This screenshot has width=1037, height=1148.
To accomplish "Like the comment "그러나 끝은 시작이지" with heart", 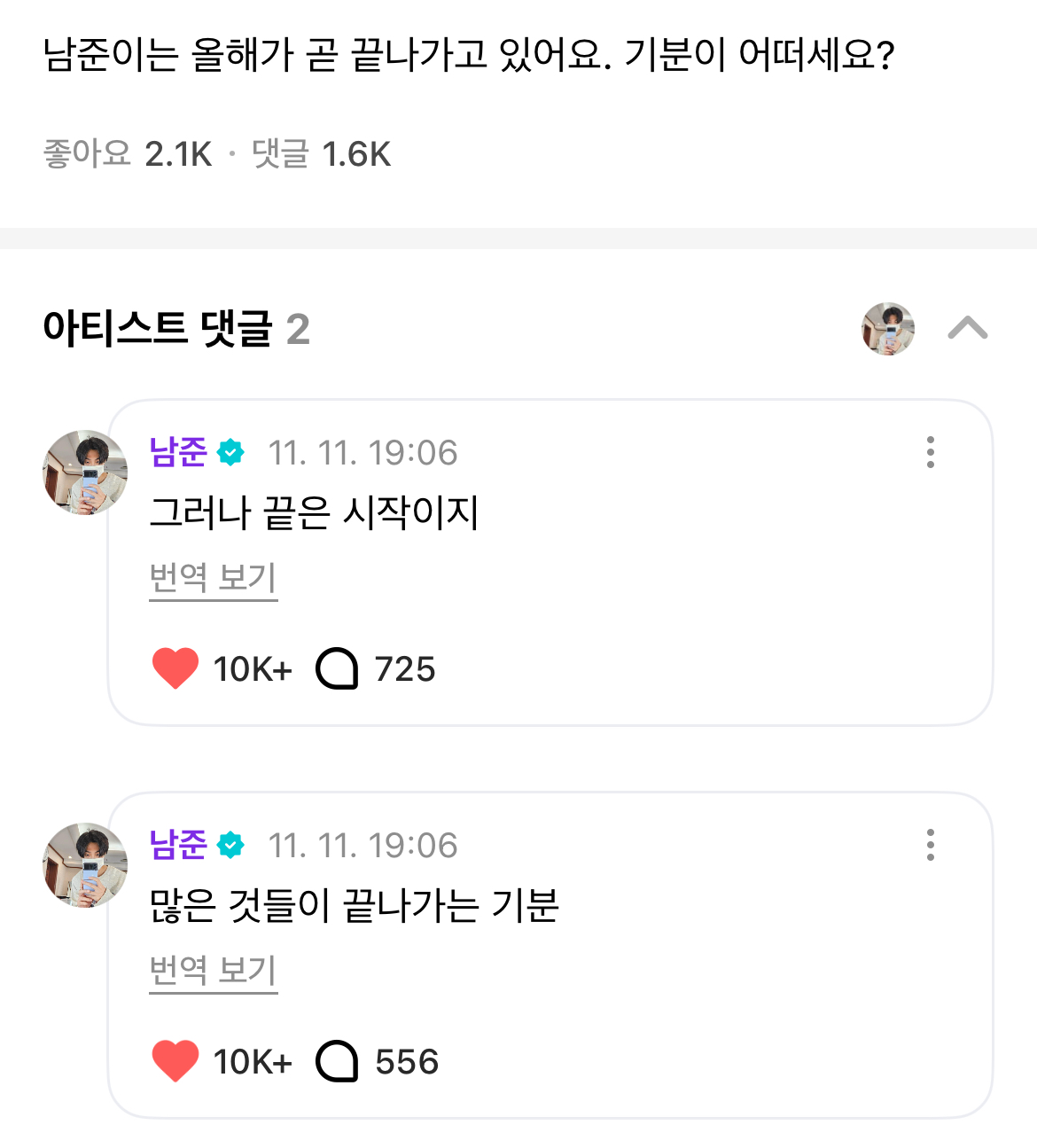I will click(175, 668).
